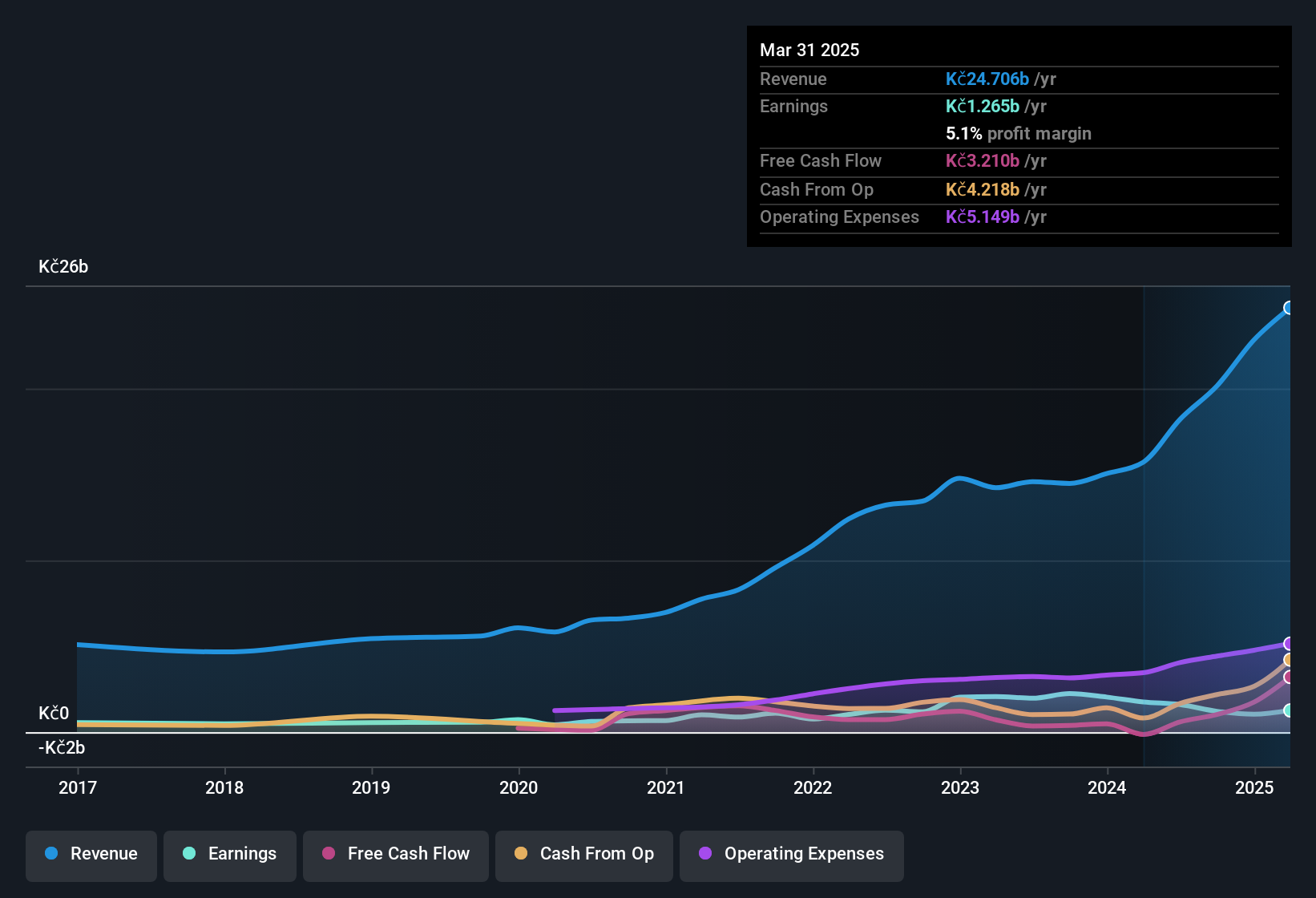Click the teal Earnings legend dot
The width and height of the screenshot is (1316, 898).
(189, 854)
